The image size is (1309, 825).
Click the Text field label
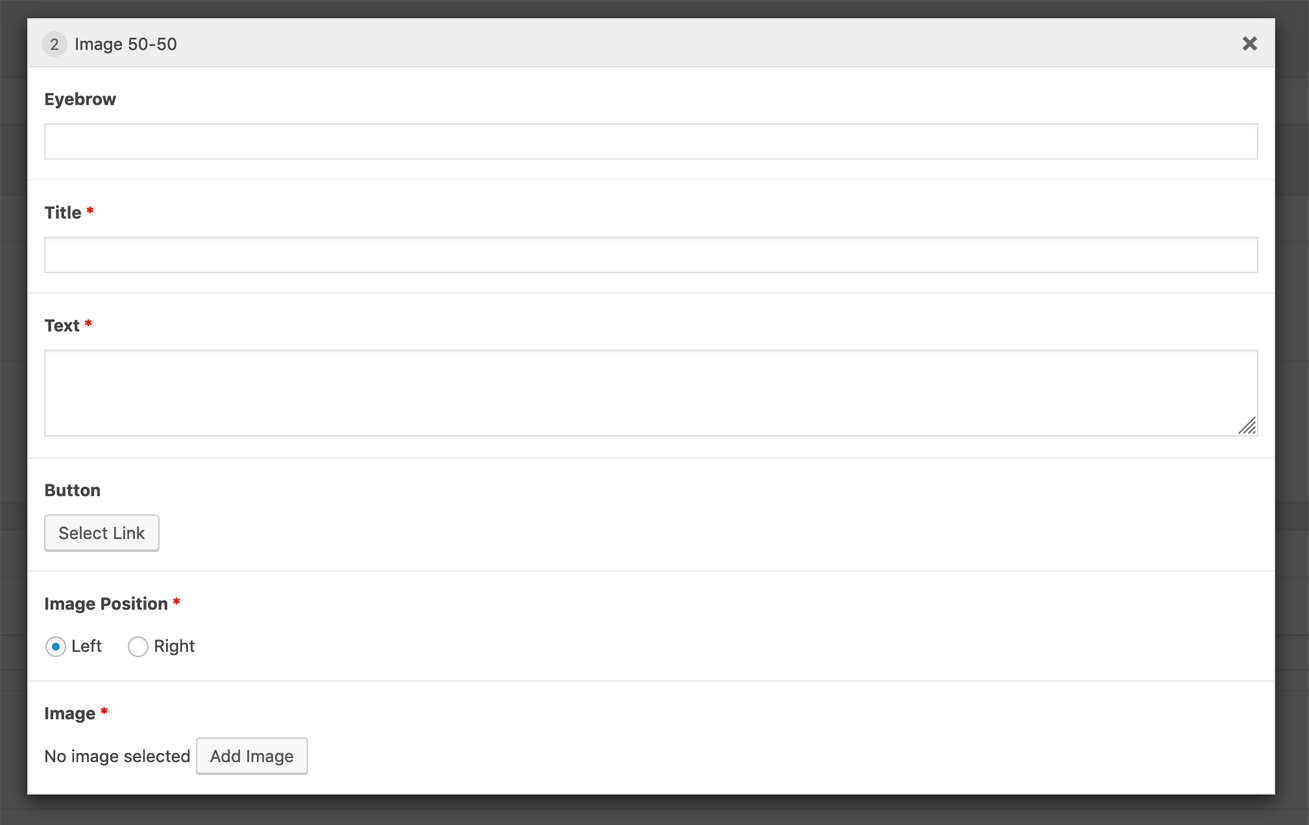pos(62,325)
